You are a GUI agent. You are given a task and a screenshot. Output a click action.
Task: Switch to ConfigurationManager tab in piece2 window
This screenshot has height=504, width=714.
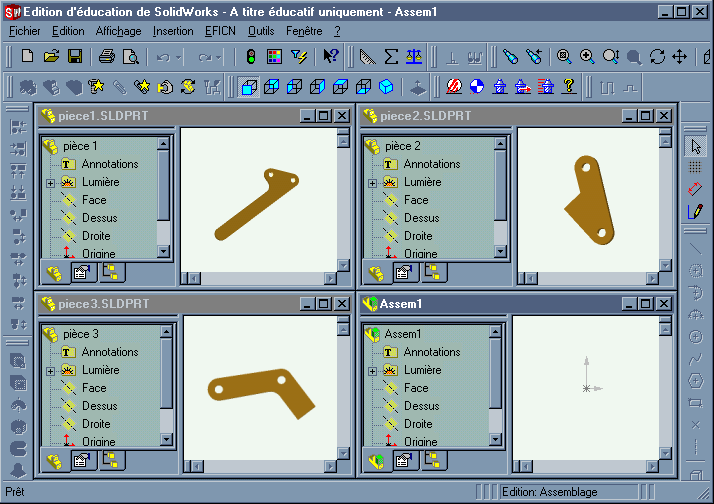pos(432,273)
